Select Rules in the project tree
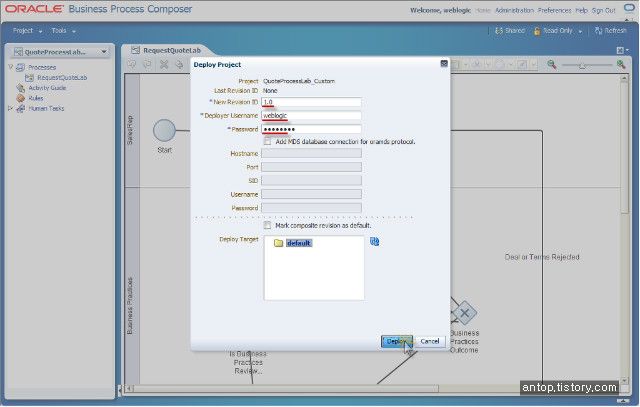Viewport: 640px width, 407px height. pos(36,98)
